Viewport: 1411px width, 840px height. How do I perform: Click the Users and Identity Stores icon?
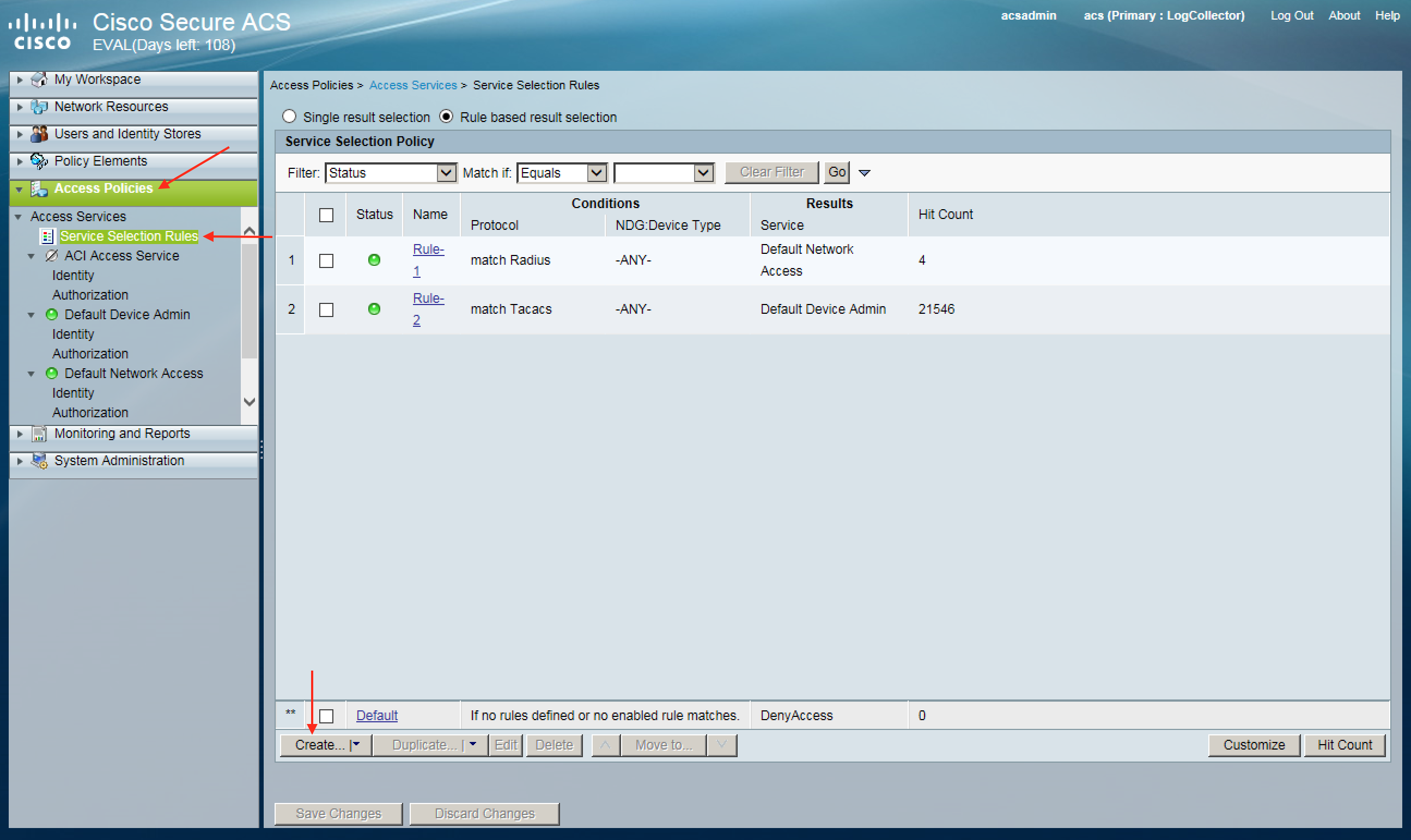pyautogui.click(x=39, y=134)
